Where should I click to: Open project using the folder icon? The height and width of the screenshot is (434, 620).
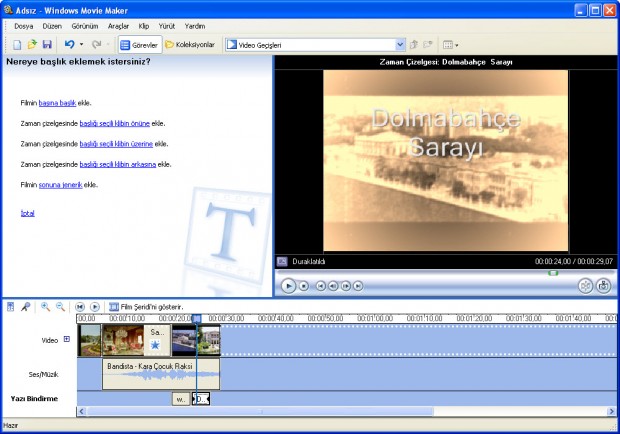pos(32,45)
